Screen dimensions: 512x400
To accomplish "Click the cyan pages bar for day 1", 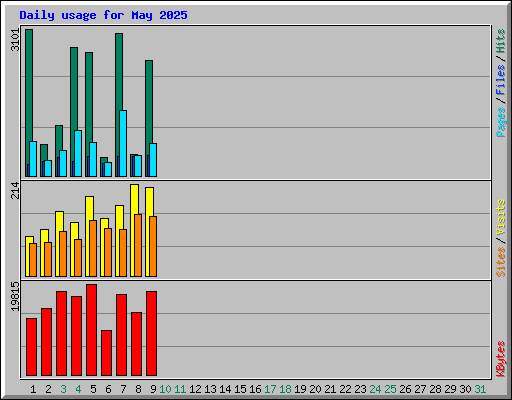I will (x=33, y=159).
